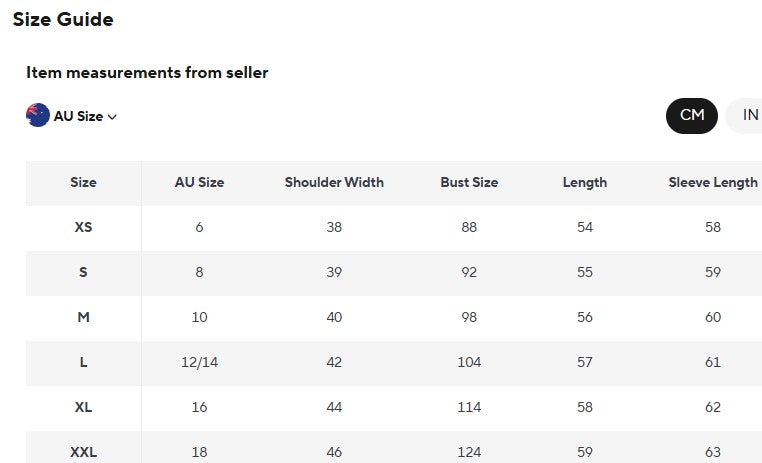762x463 pixels.
Task: Select the XL size row label
Action: tap(83, 407)
